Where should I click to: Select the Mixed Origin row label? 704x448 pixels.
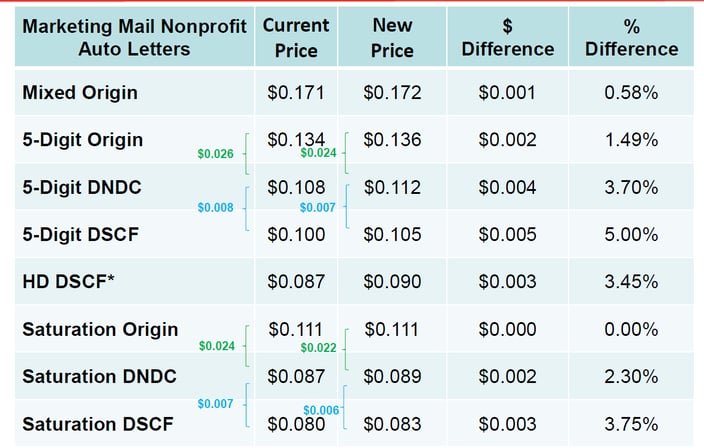click(x=80, y=93)
